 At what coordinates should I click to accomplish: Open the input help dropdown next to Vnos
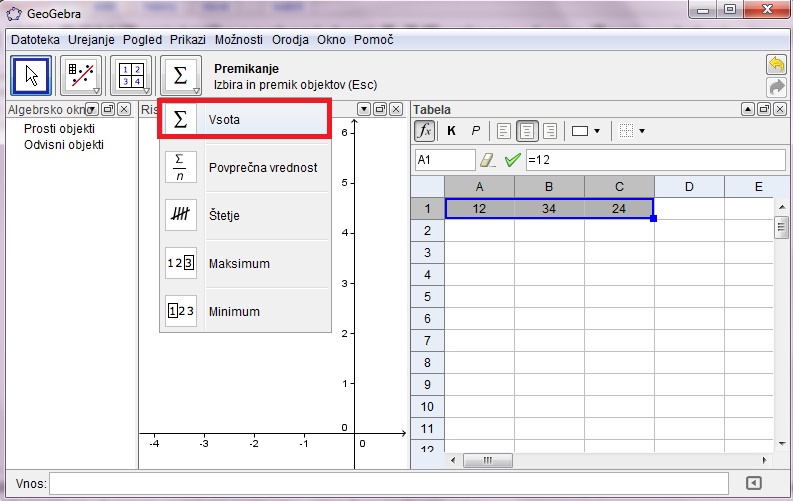[x=754, y=484]
